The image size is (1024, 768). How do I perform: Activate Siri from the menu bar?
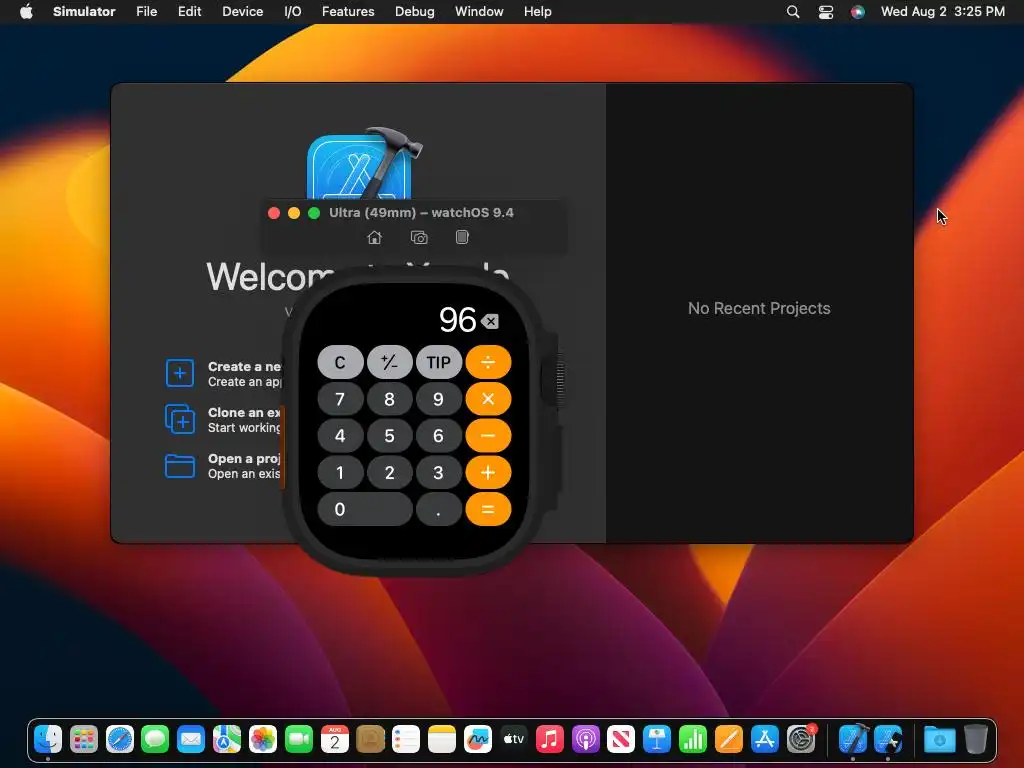tap(857, 12)
